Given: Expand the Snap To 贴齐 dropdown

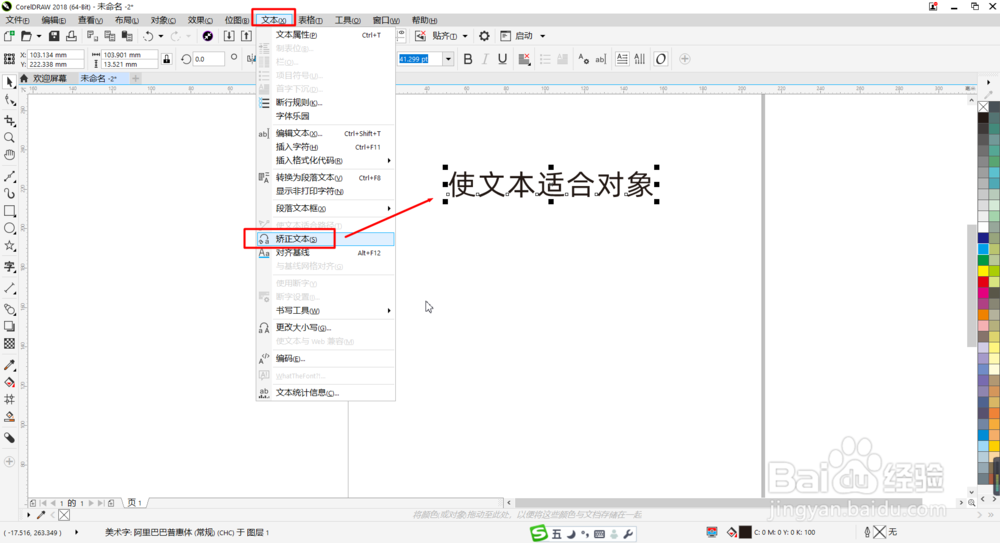Looking at the screenshot, I should pyautogui.click(x=465, y=36).
